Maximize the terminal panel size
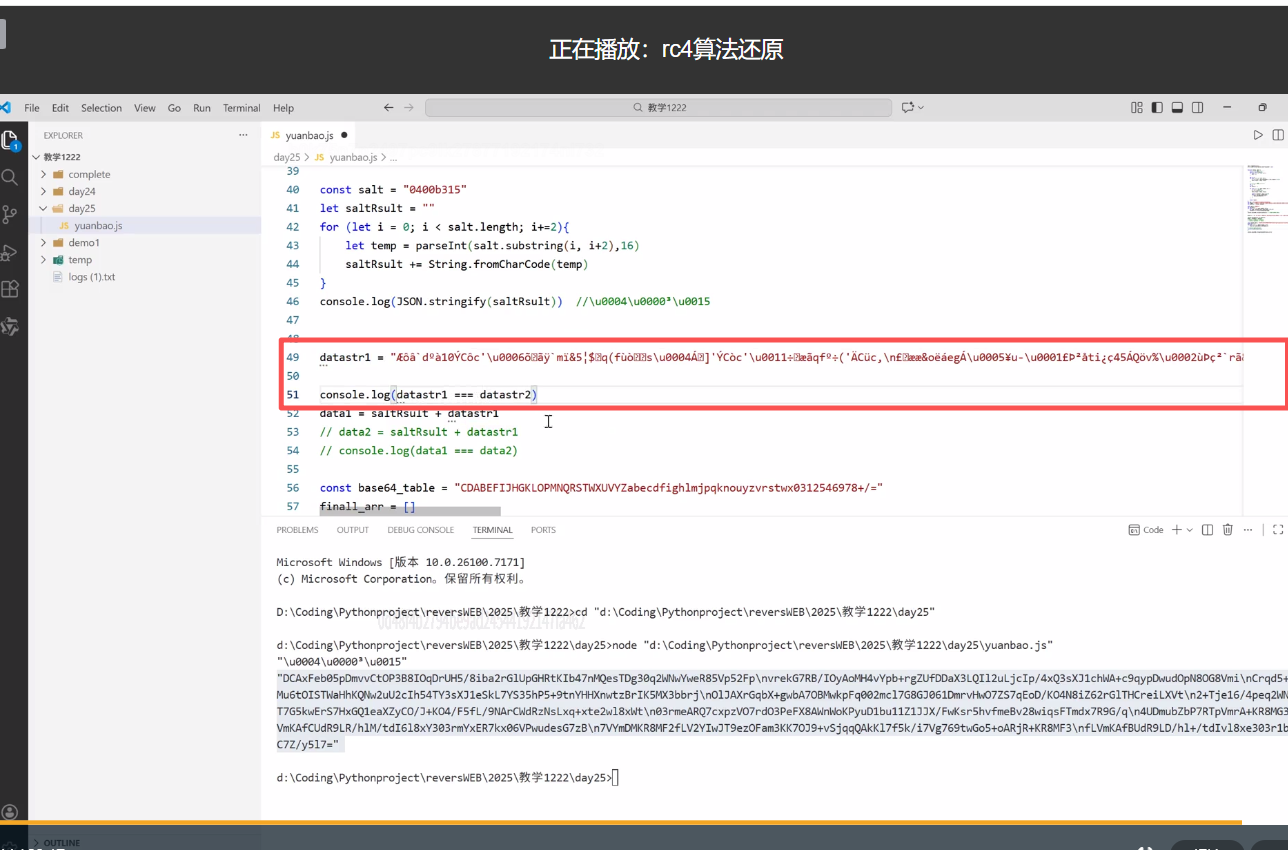This screenshot has height=850, width=1288. click(1278, 530)
